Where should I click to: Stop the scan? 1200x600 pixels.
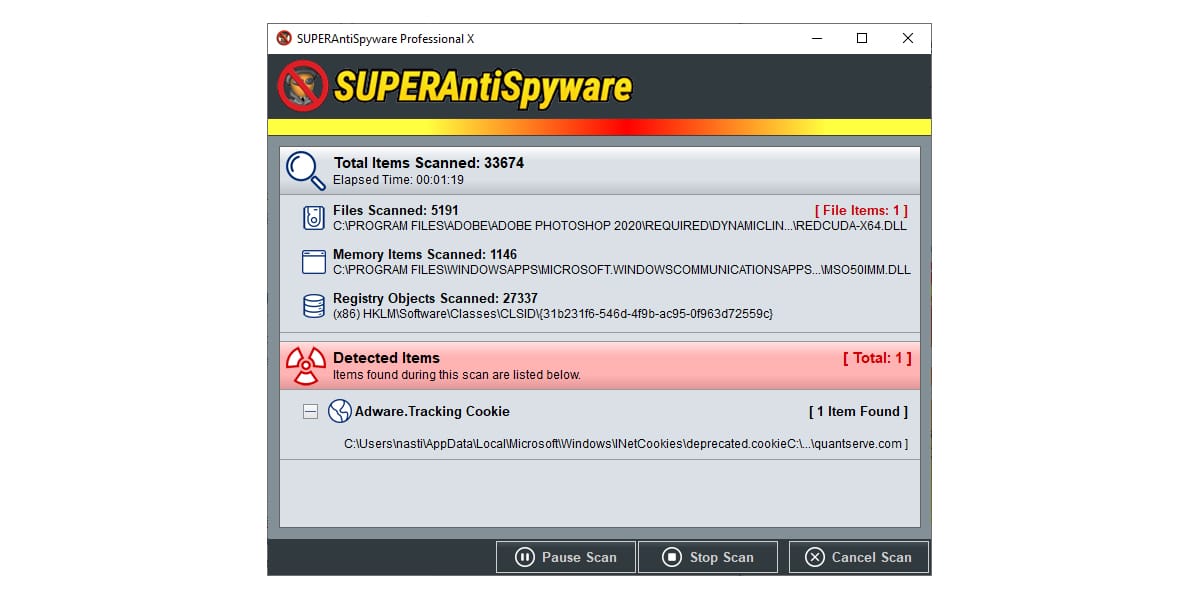tap(708, 557)
